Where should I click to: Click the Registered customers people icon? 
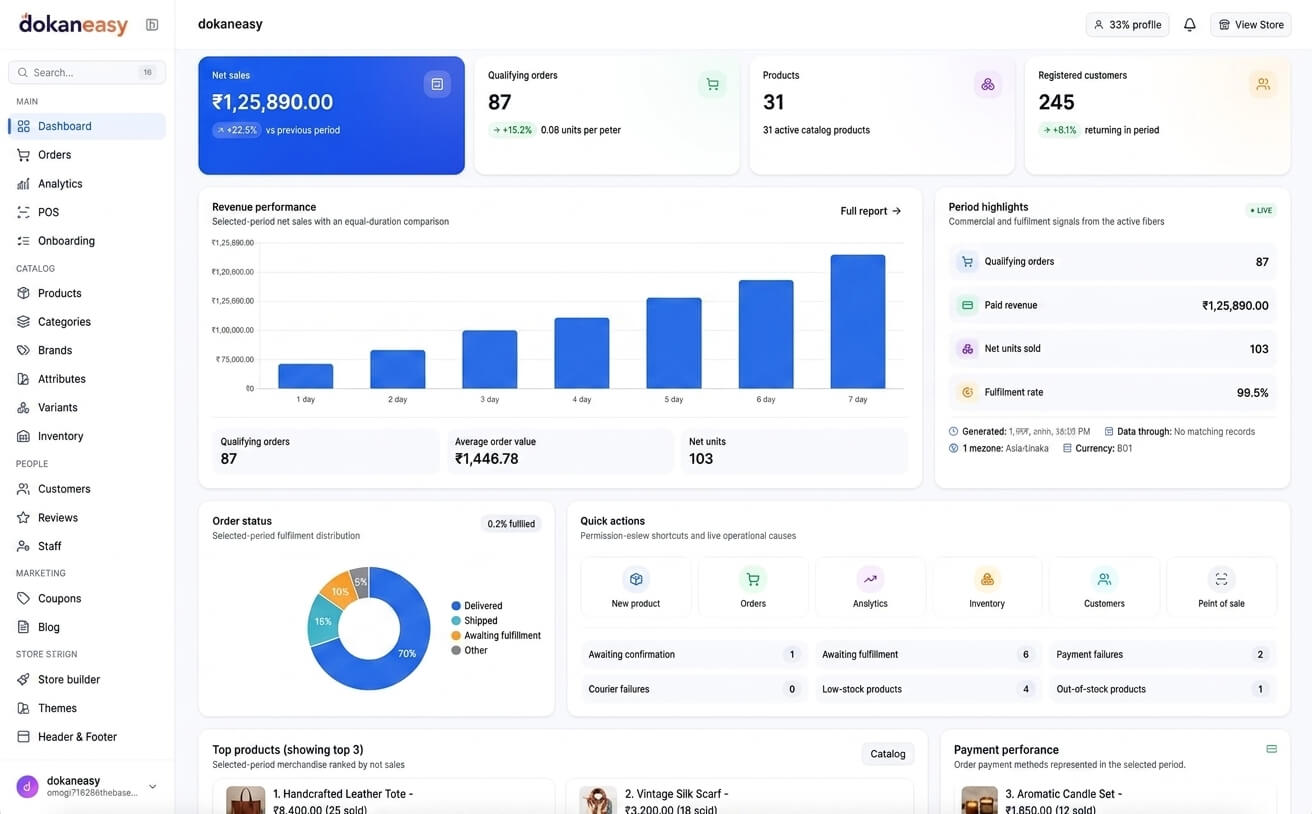pos(1263,84)
